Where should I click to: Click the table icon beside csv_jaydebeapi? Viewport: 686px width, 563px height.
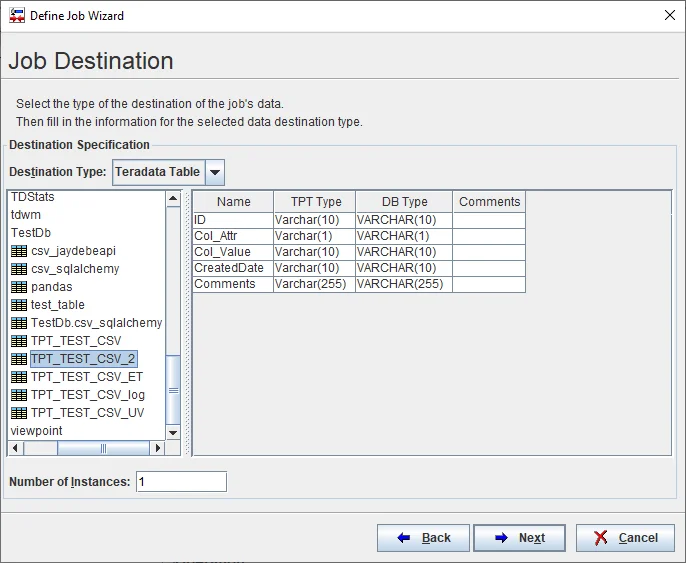tap(18, 251)
